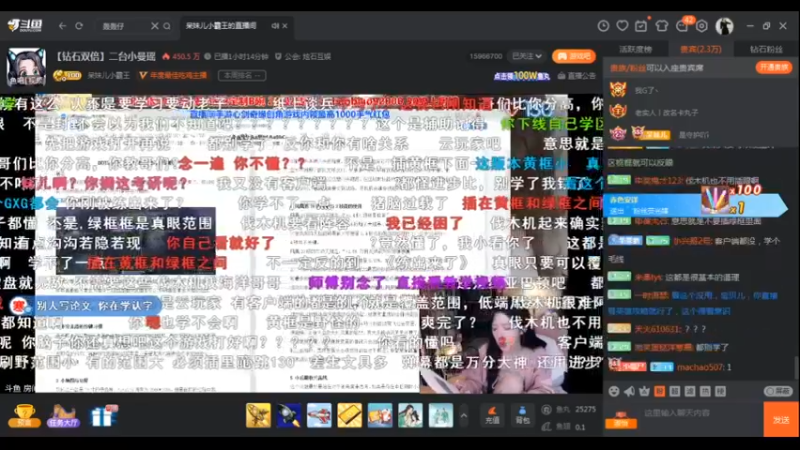Send the colorful card gift
The width and height of the screenshot is (800, 450).
tap(380, 415)
